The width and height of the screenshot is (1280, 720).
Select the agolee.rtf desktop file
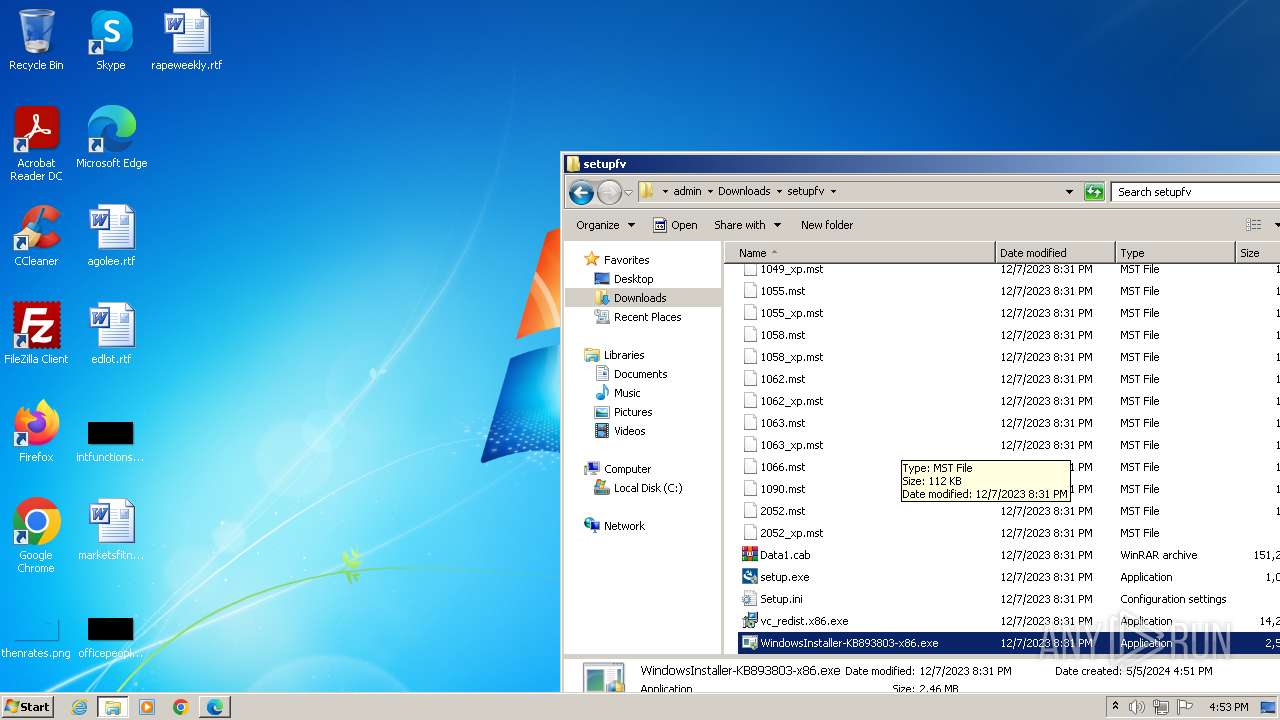click(x=111, y=236)
